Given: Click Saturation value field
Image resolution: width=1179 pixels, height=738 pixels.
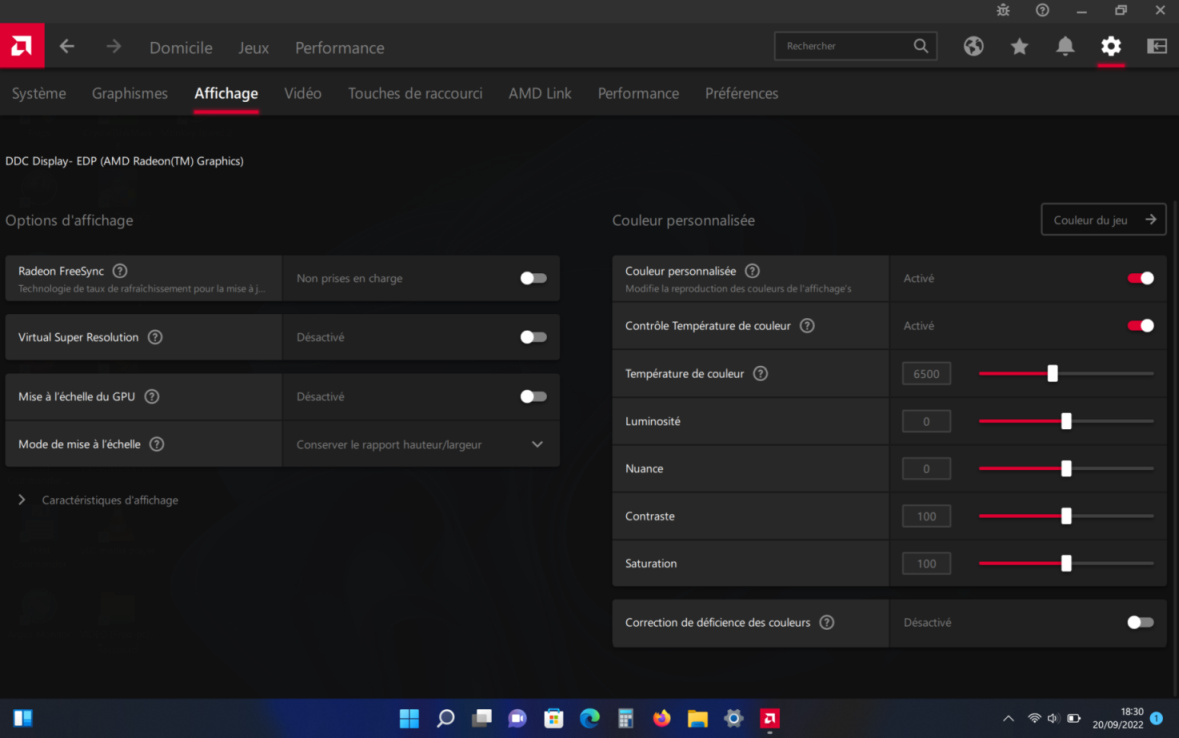Looking at the screenshot, I should click(926, 563).
